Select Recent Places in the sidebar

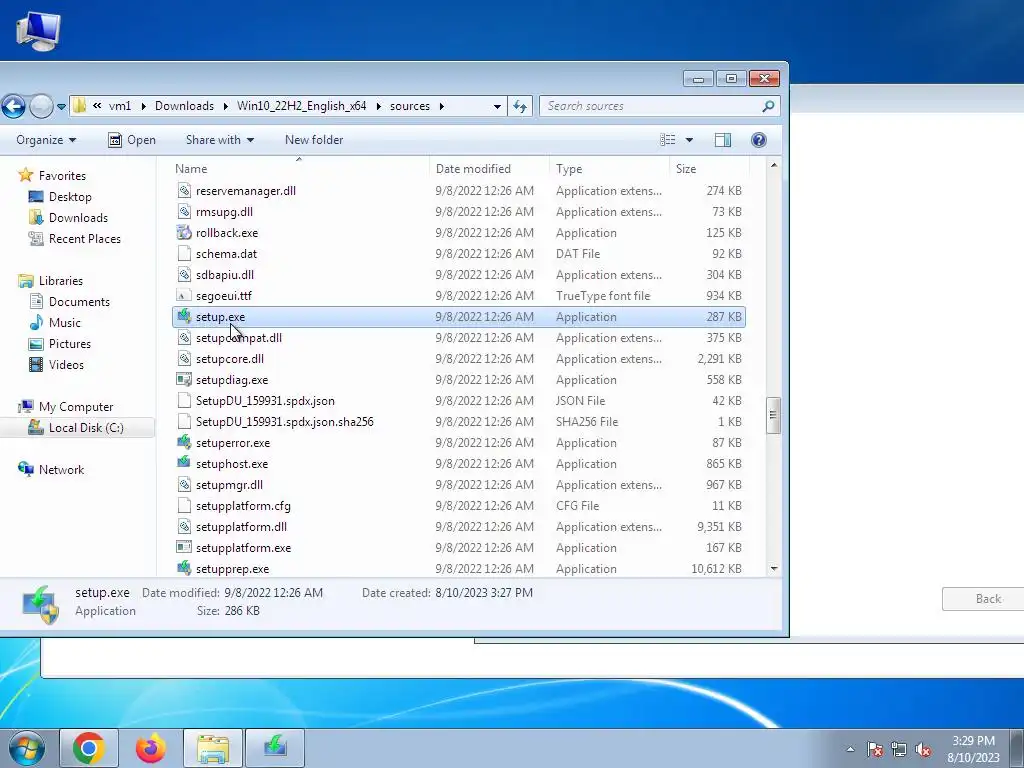pos(84,238)
